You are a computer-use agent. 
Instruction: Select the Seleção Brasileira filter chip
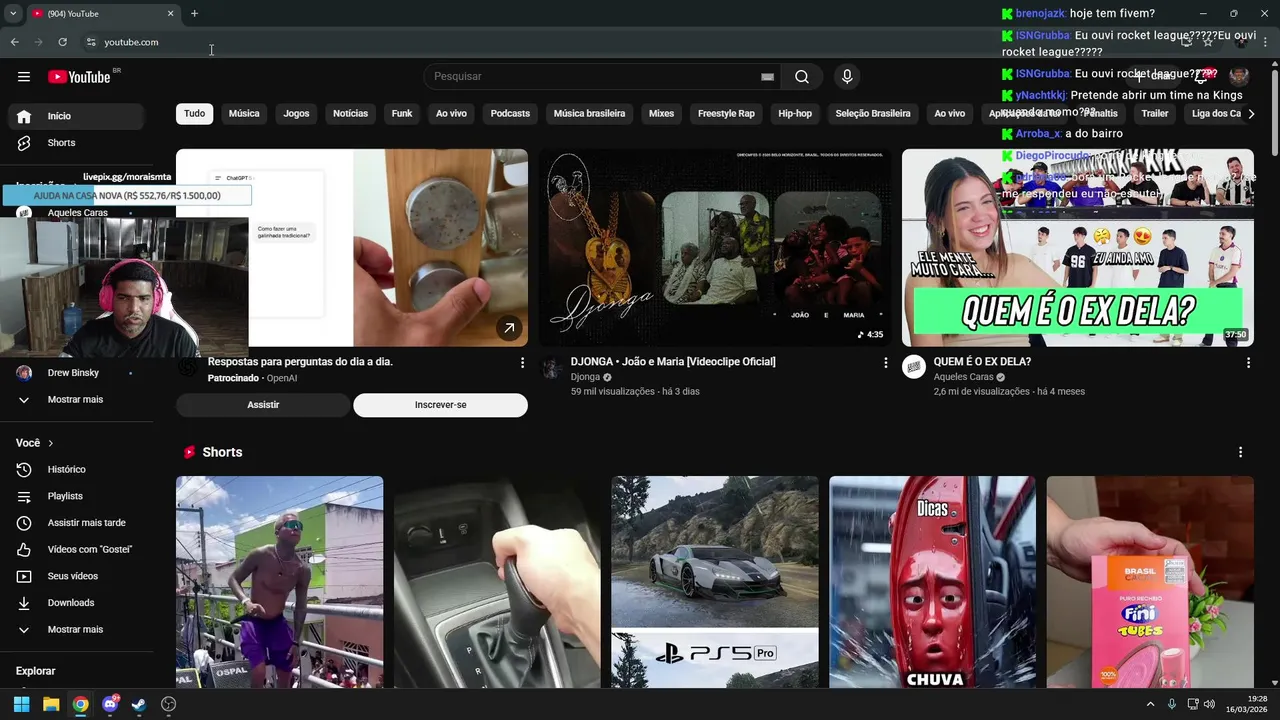click(x=873, y=113)
